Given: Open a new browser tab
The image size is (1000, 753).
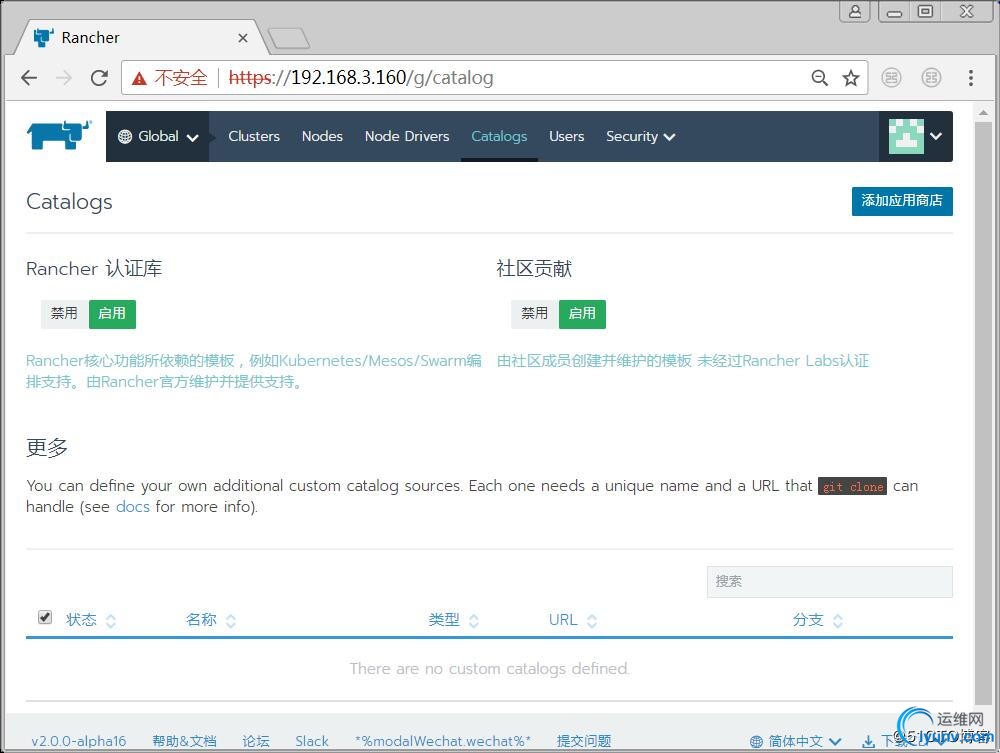Looking at the screenshot, I should pos(289,38).
